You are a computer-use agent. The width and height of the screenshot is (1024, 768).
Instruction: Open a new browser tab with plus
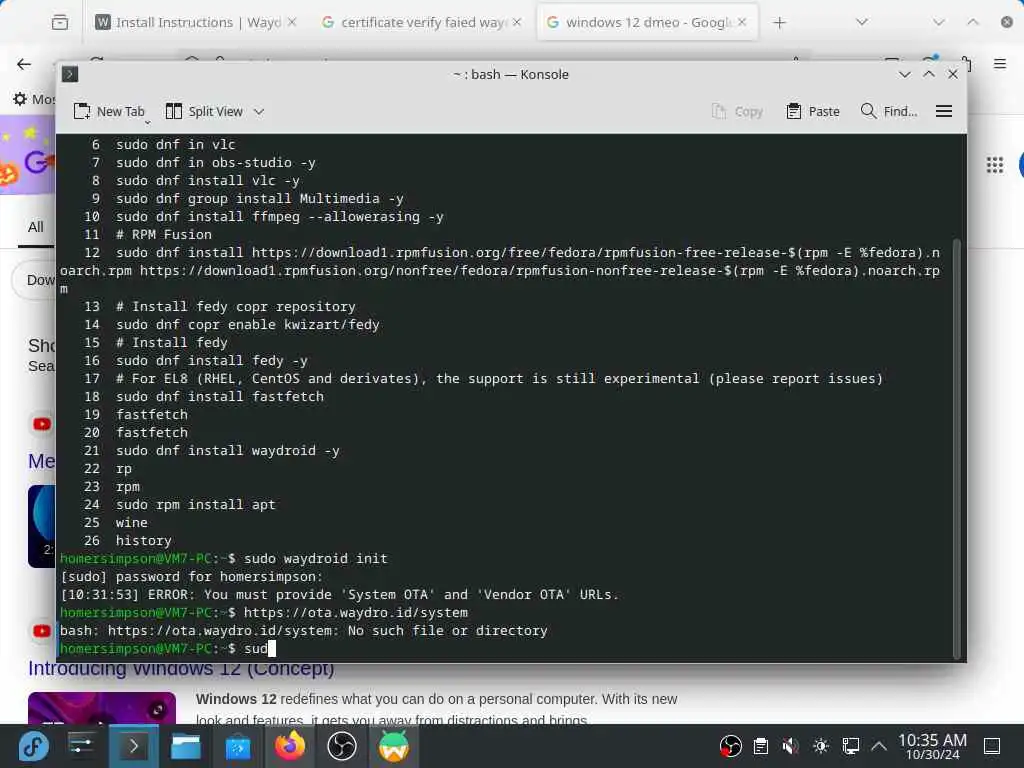tap(779, 23)
